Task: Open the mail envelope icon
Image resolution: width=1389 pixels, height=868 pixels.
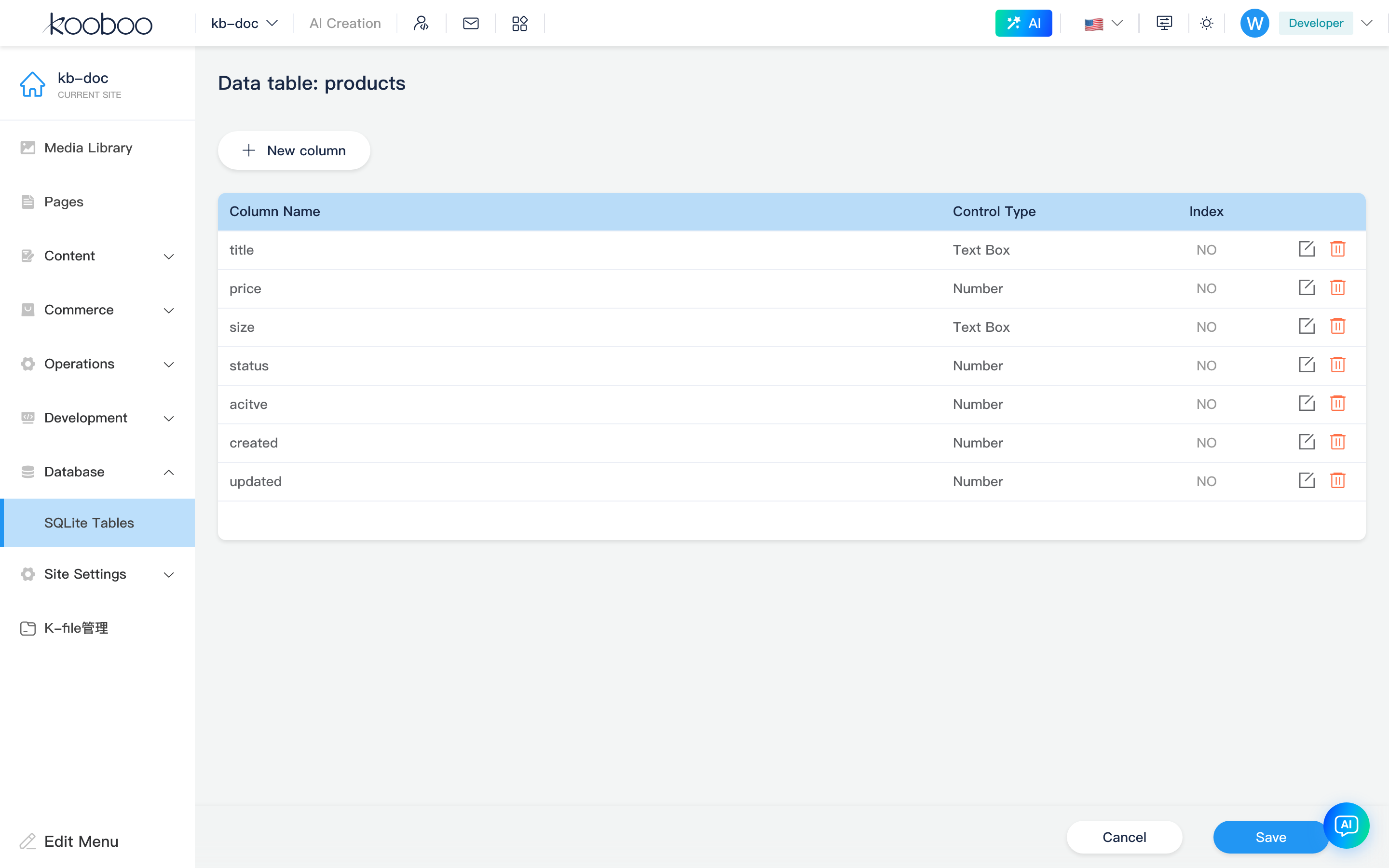Action: [x=471, y=23]
